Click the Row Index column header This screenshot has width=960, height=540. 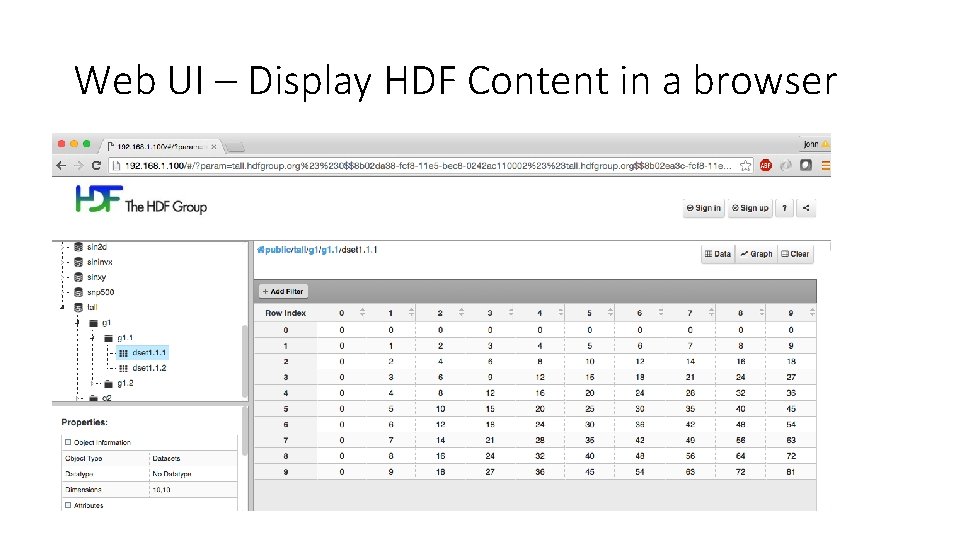tap(285, 313)
